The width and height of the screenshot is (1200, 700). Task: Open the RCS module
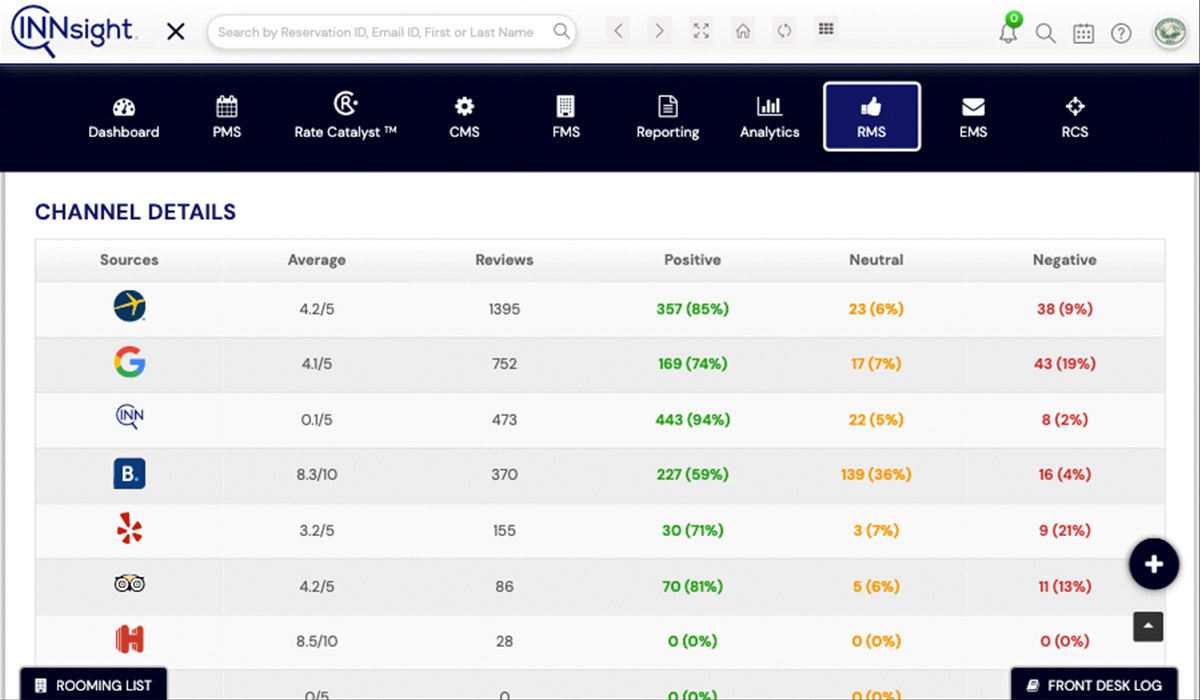[1075, 118]
